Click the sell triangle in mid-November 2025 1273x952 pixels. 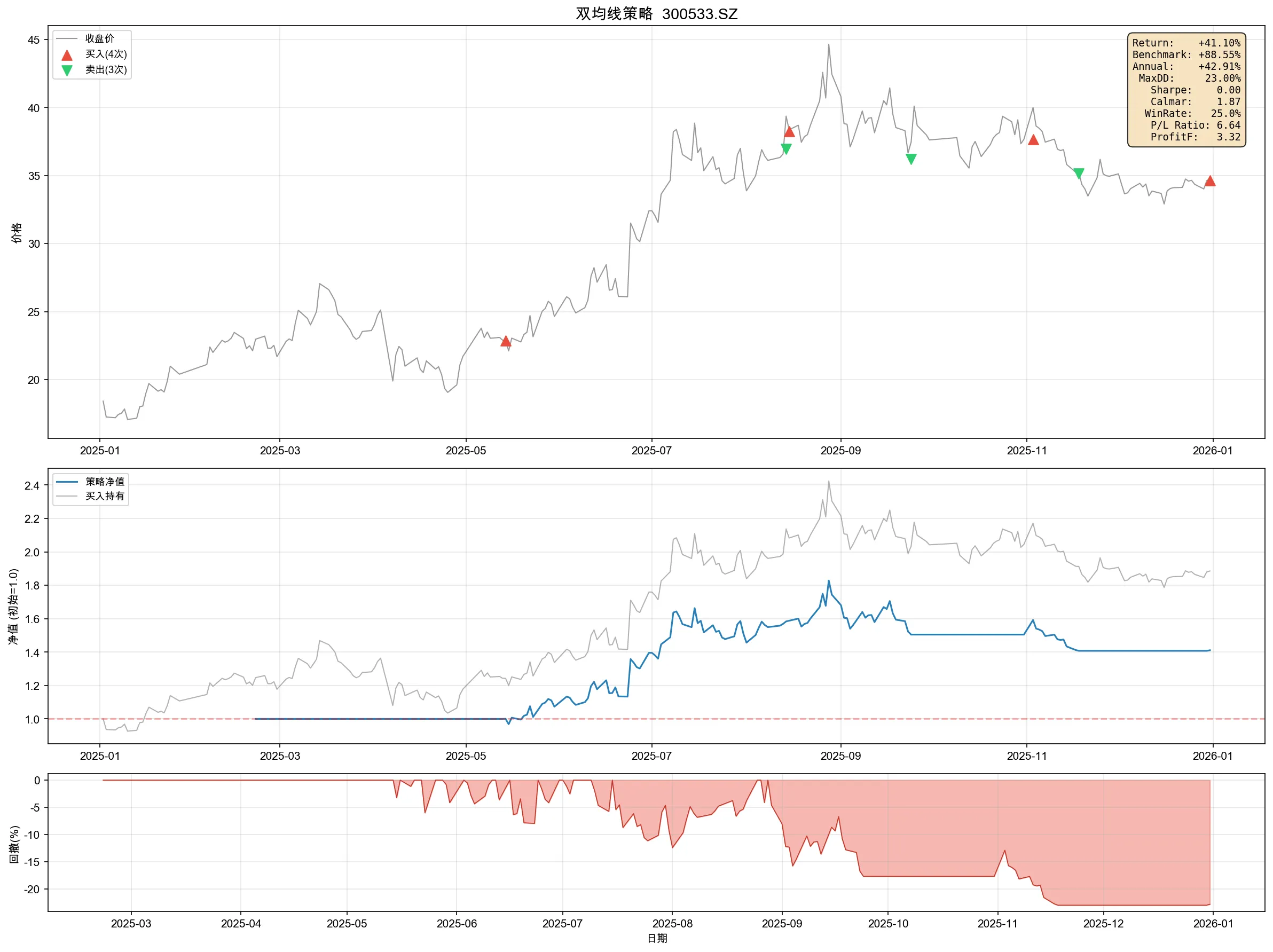point(1079,173)
